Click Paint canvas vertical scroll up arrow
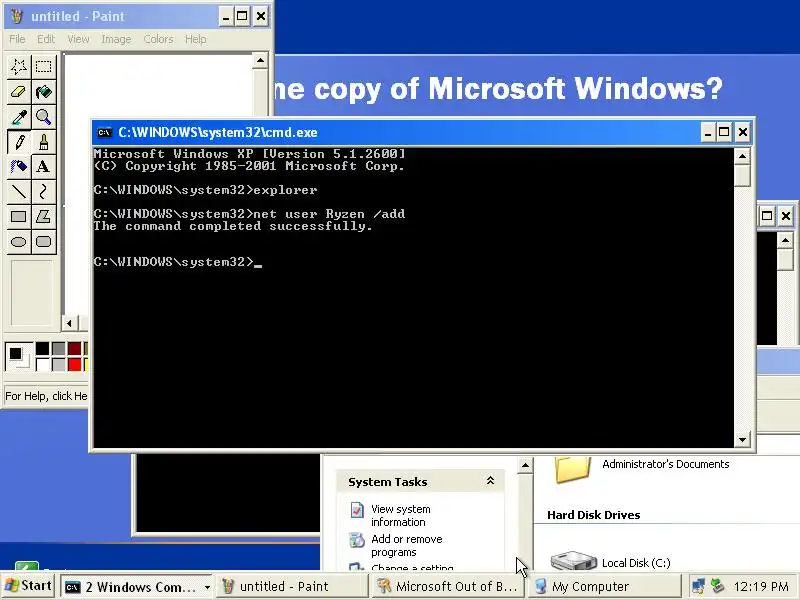Viewport: 800px width, 600px height. (260, 61)
